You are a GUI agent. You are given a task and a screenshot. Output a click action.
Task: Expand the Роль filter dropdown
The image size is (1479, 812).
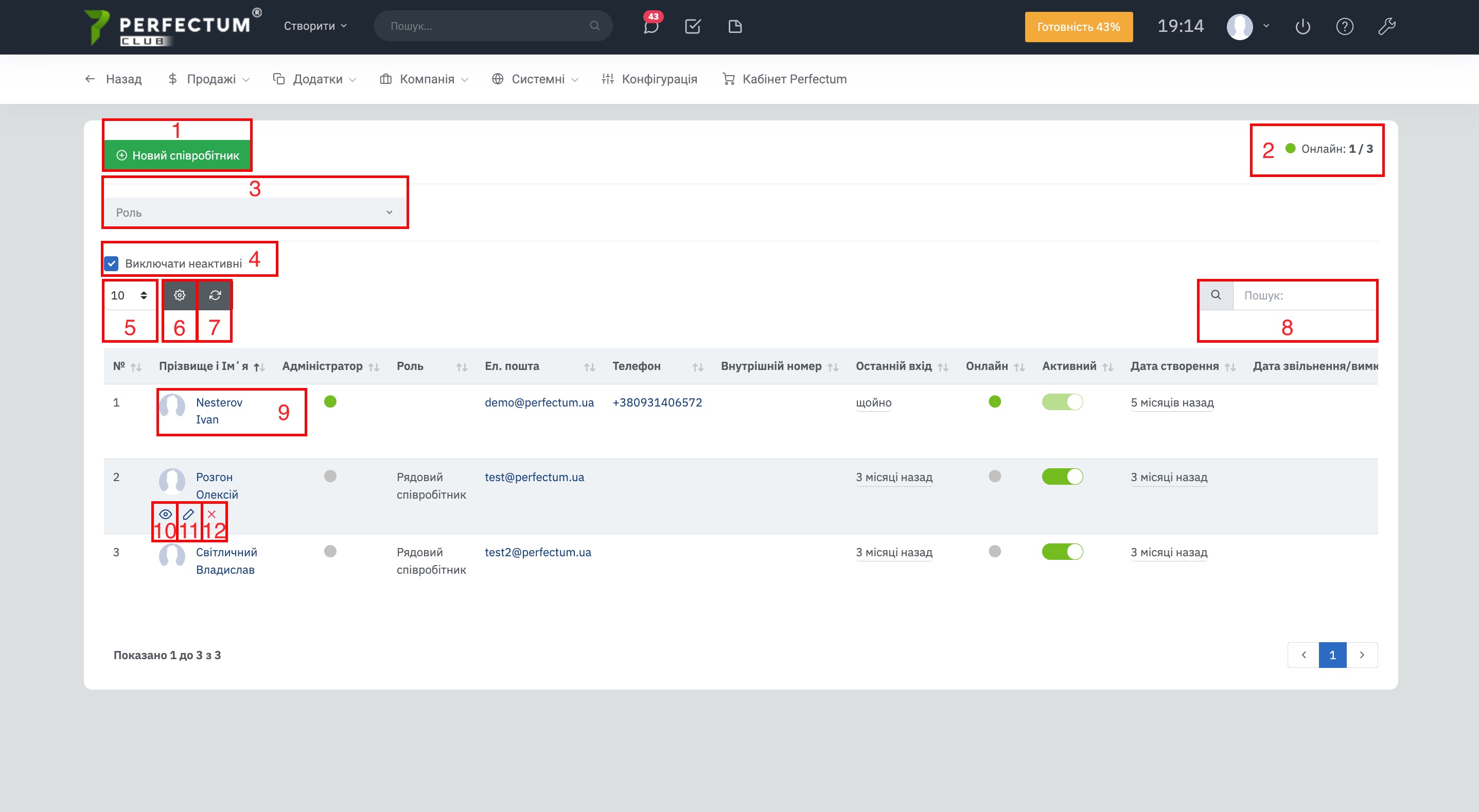coord(254,213)
